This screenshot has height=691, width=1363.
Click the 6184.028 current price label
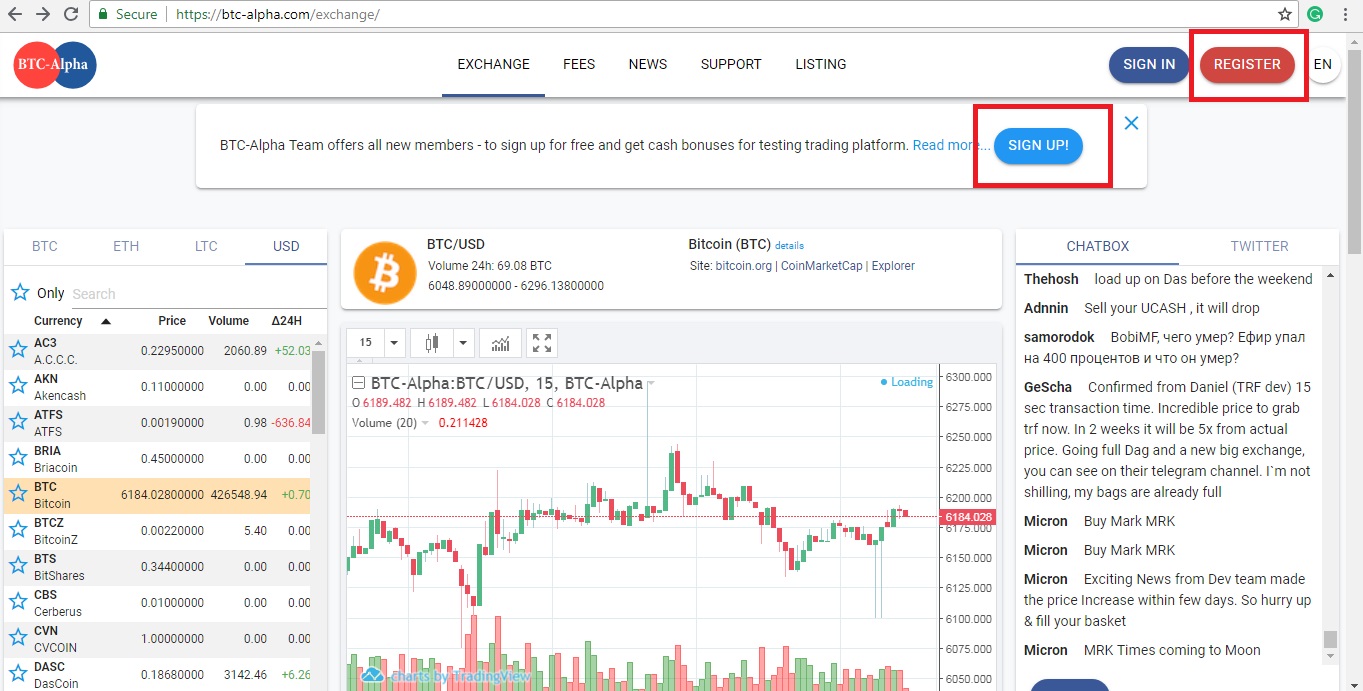(x=968, y=517)
